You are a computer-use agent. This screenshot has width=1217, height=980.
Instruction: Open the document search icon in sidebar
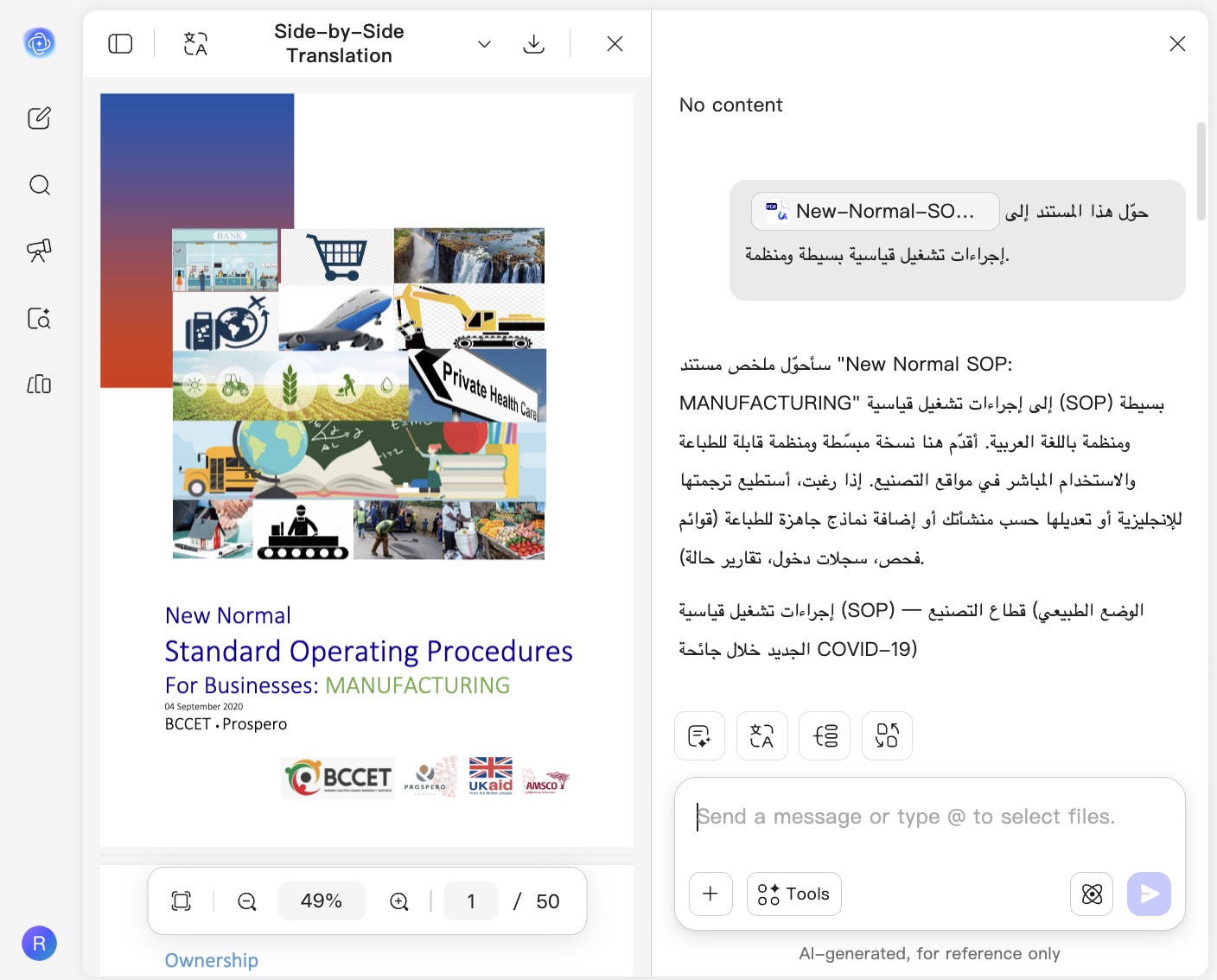39,318
